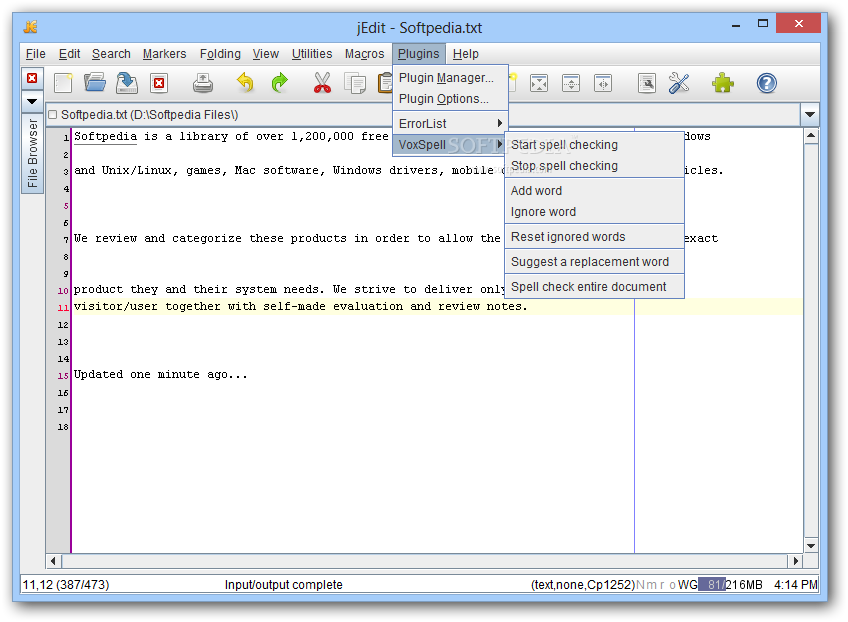Click the Split horizontally toolbar icon

pyautogui.click(x=571, y=83)
